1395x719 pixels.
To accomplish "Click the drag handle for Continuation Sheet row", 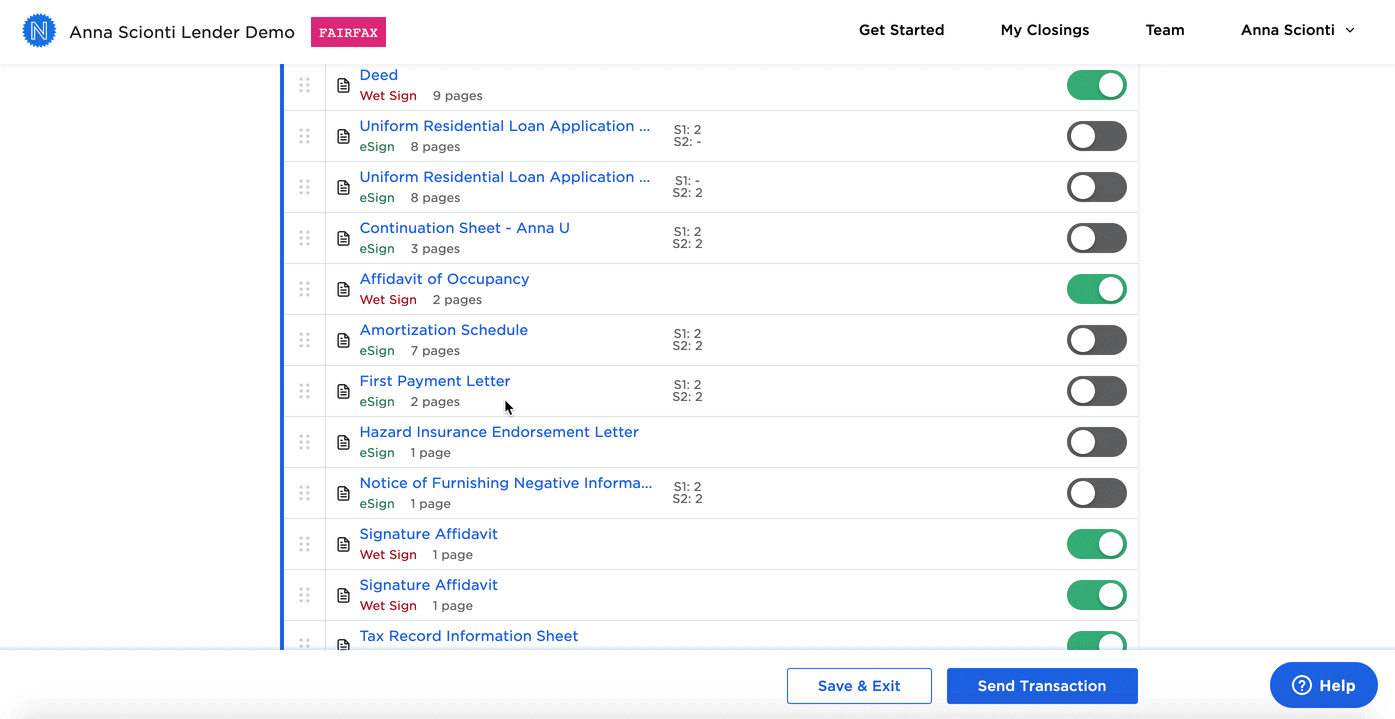I will point(304,238).
